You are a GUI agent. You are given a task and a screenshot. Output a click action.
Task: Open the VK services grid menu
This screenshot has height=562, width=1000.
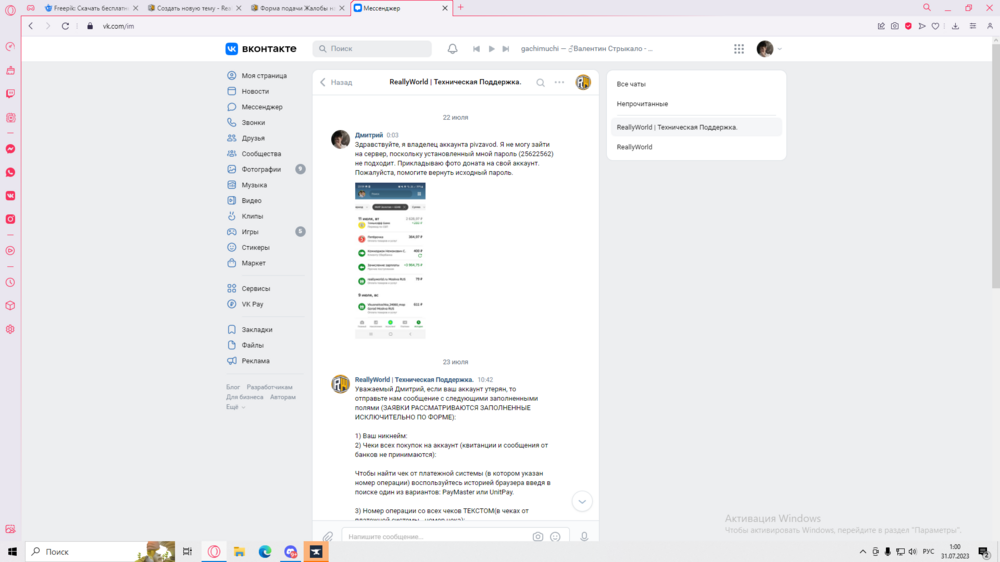pyautogui.click(x=739, y=48)
